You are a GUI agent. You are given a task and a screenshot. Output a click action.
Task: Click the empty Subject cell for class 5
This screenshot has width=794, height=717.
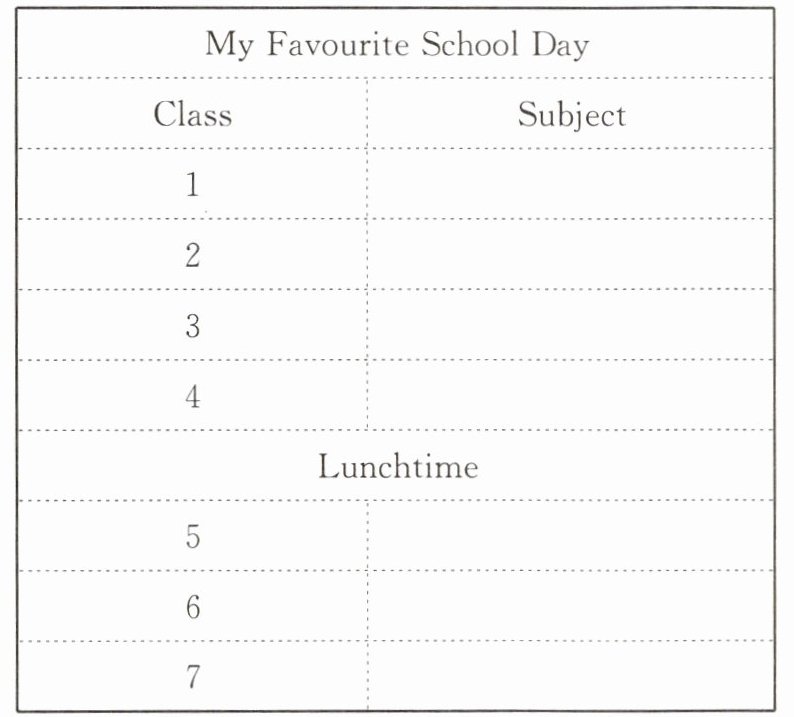(571, 537)
